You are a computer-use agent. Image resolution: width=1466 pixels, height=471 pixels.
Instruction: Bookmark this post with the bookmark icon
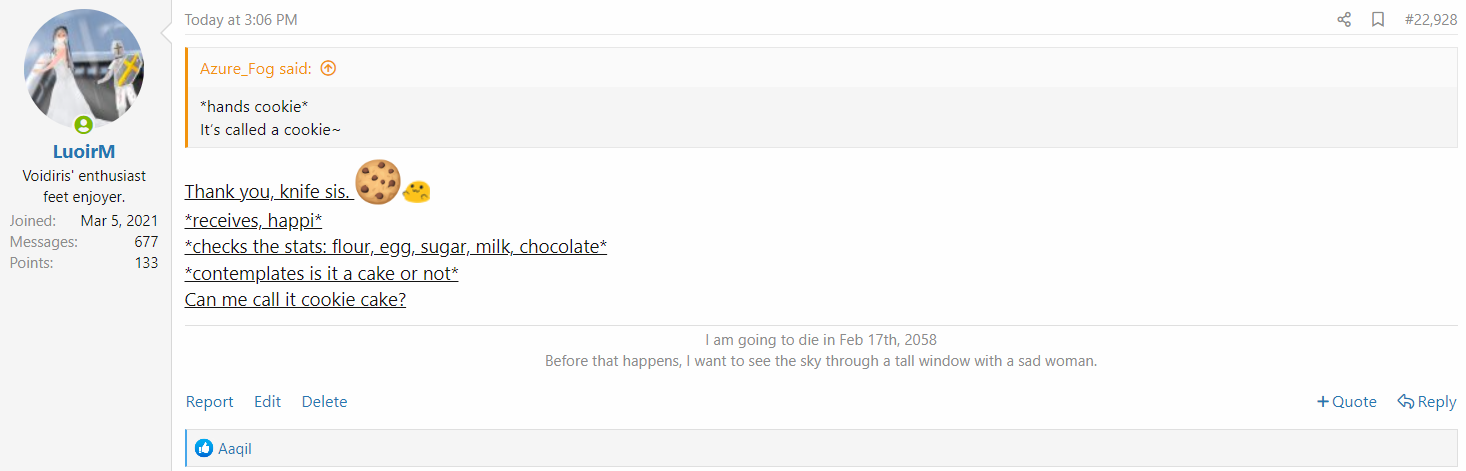[1378, 20]
